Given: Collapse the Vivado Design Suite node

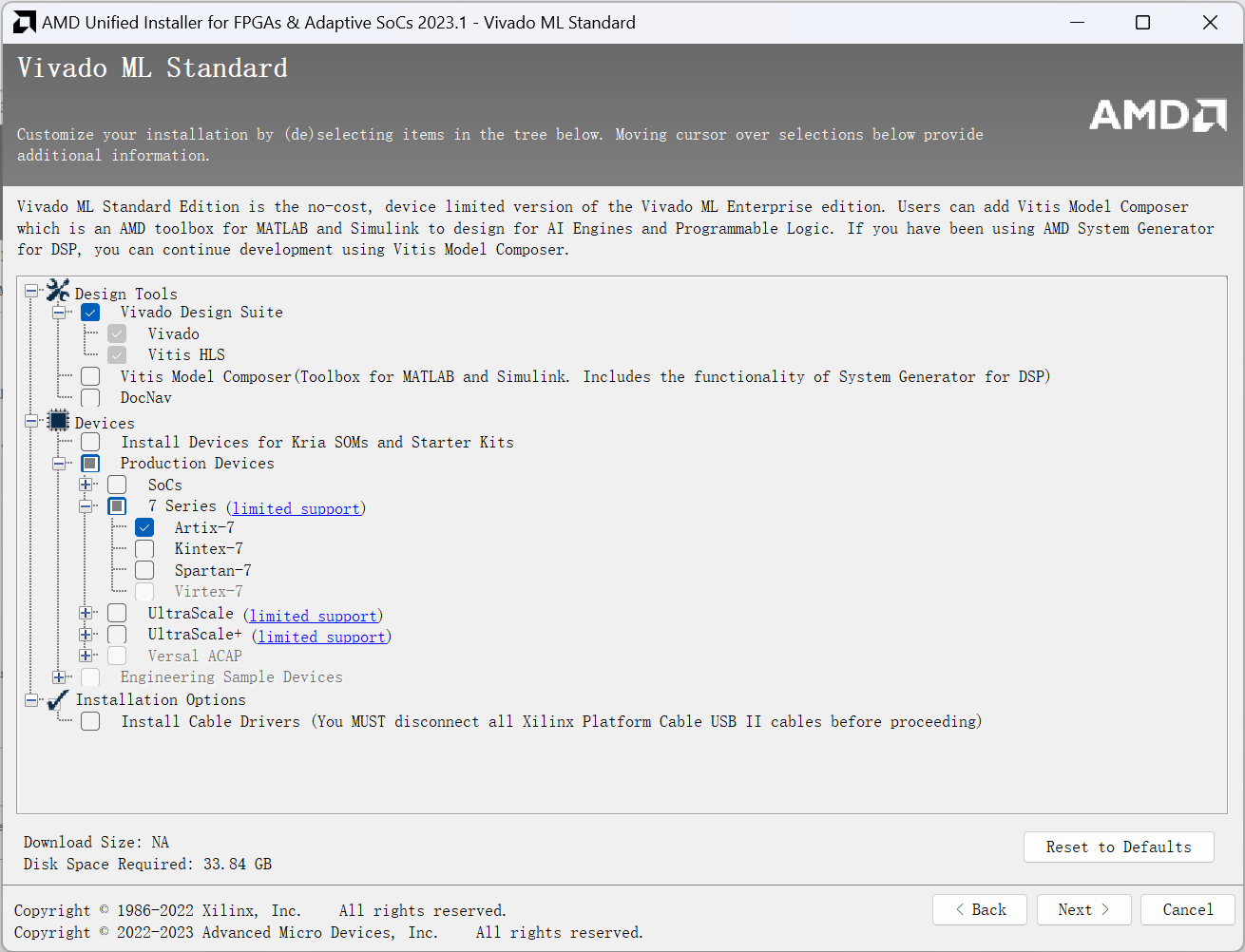Looking at the screenshot, I should tap(59, 313).
